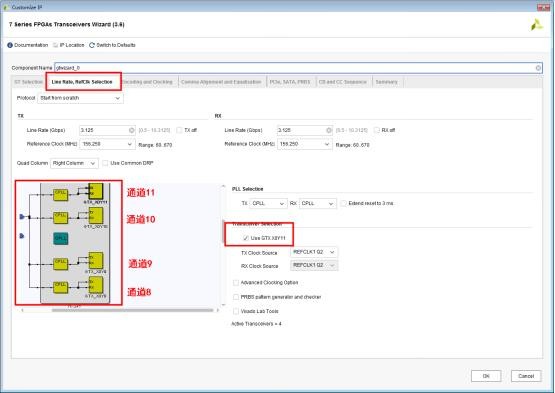Image resolution: width=555 pixels, height=393 pixels.
Task: Select the GTX_X0Y8 transceiver block
Action: click(96, 285)
